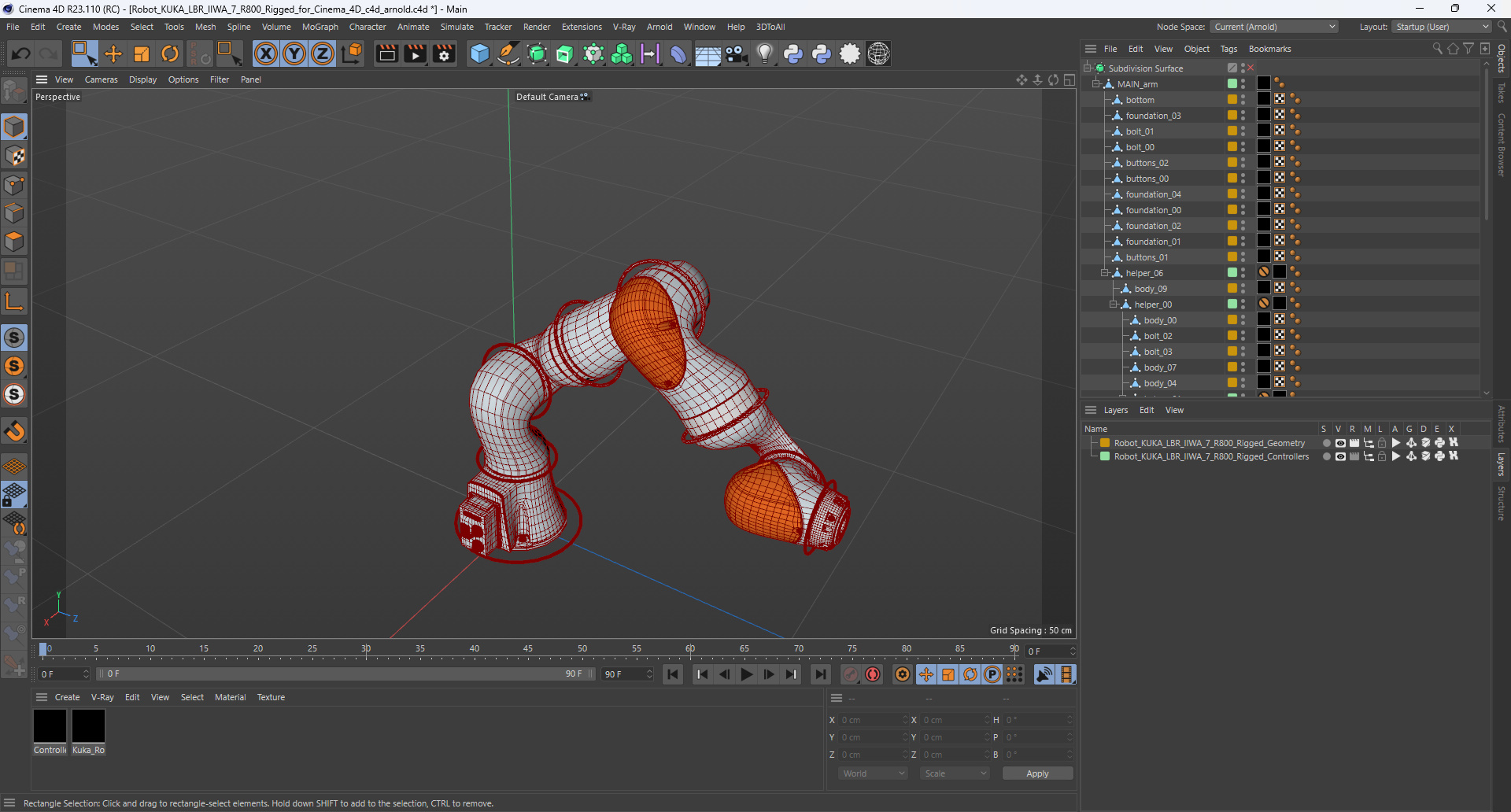Screen dimensions: 1511x812
Task: Toggle Autokeying record button
Action: coord(873,674)
